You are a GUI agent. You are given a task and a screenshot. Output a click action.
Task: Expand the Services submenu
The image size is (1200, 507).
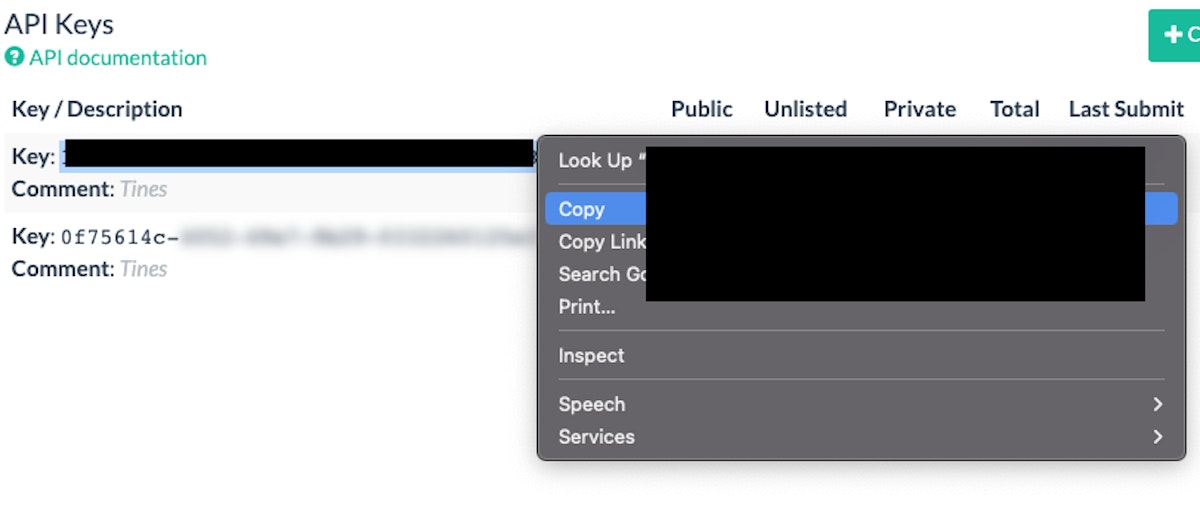click(x=597, y=437)
